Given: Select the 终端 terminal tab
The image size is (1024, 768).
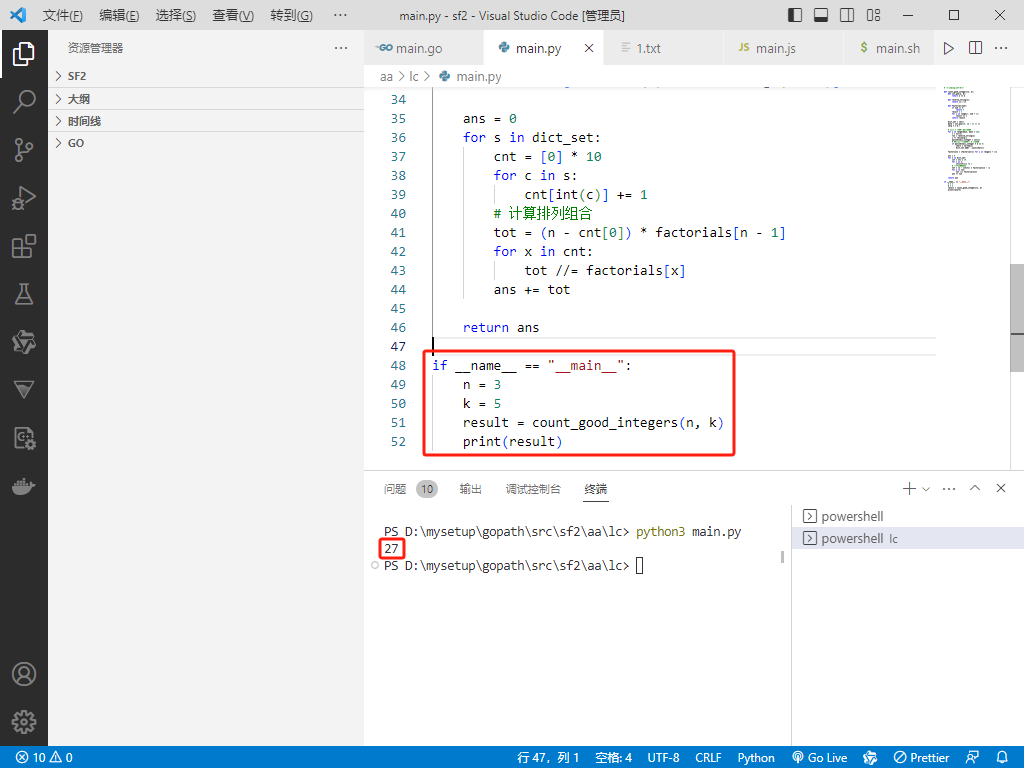Looking at the screenshot, I should pyautogui.click(x=596, y=488).
